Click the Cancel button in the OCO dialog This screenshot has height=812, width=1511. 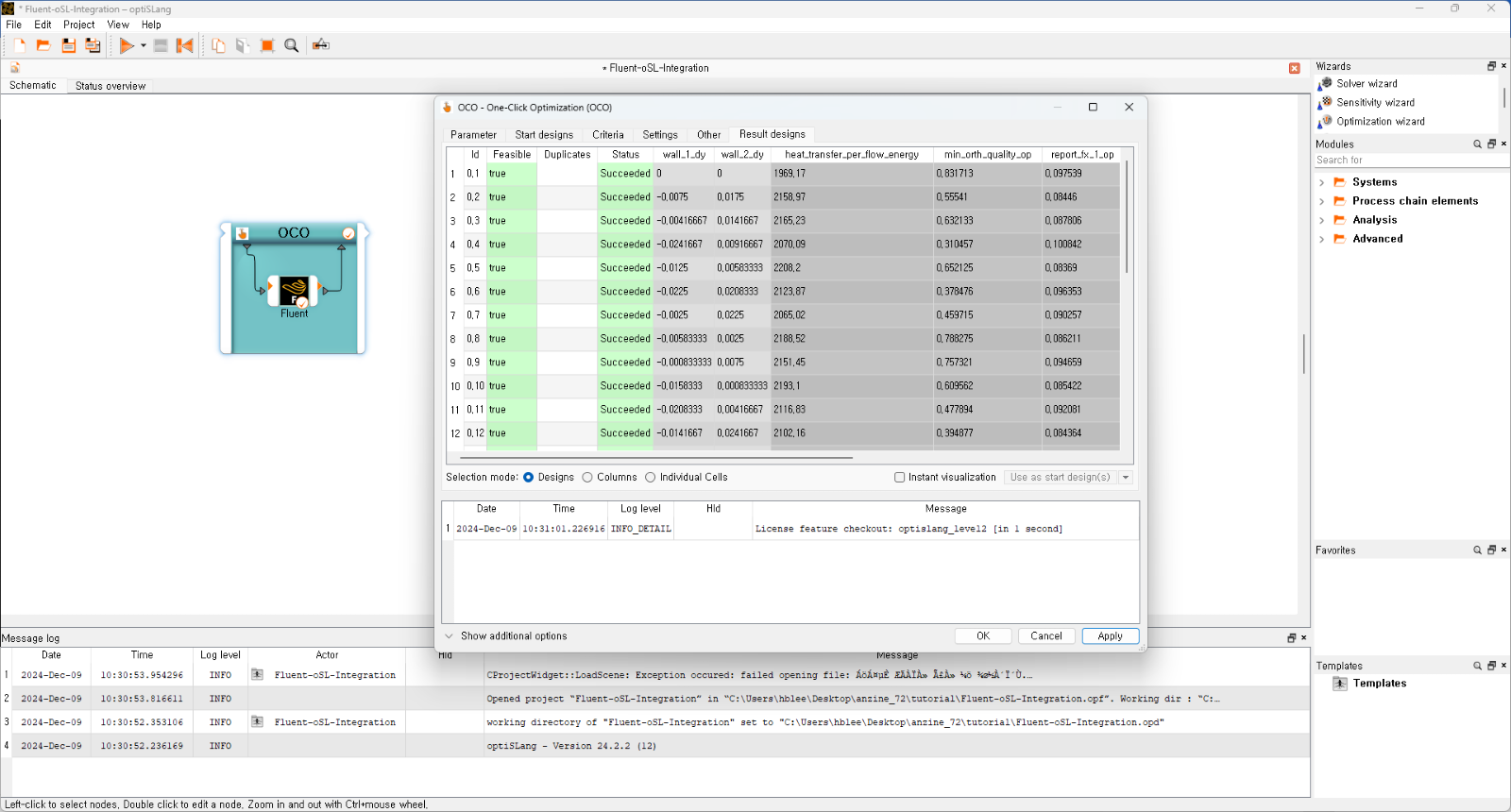(1046, 636)
